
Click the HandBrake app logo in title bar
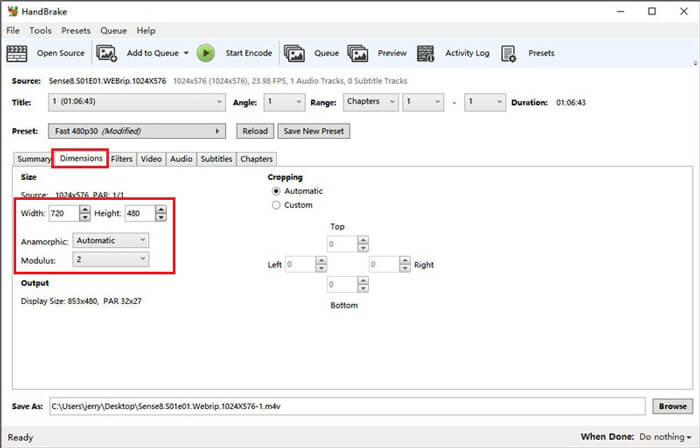point(13,11)
